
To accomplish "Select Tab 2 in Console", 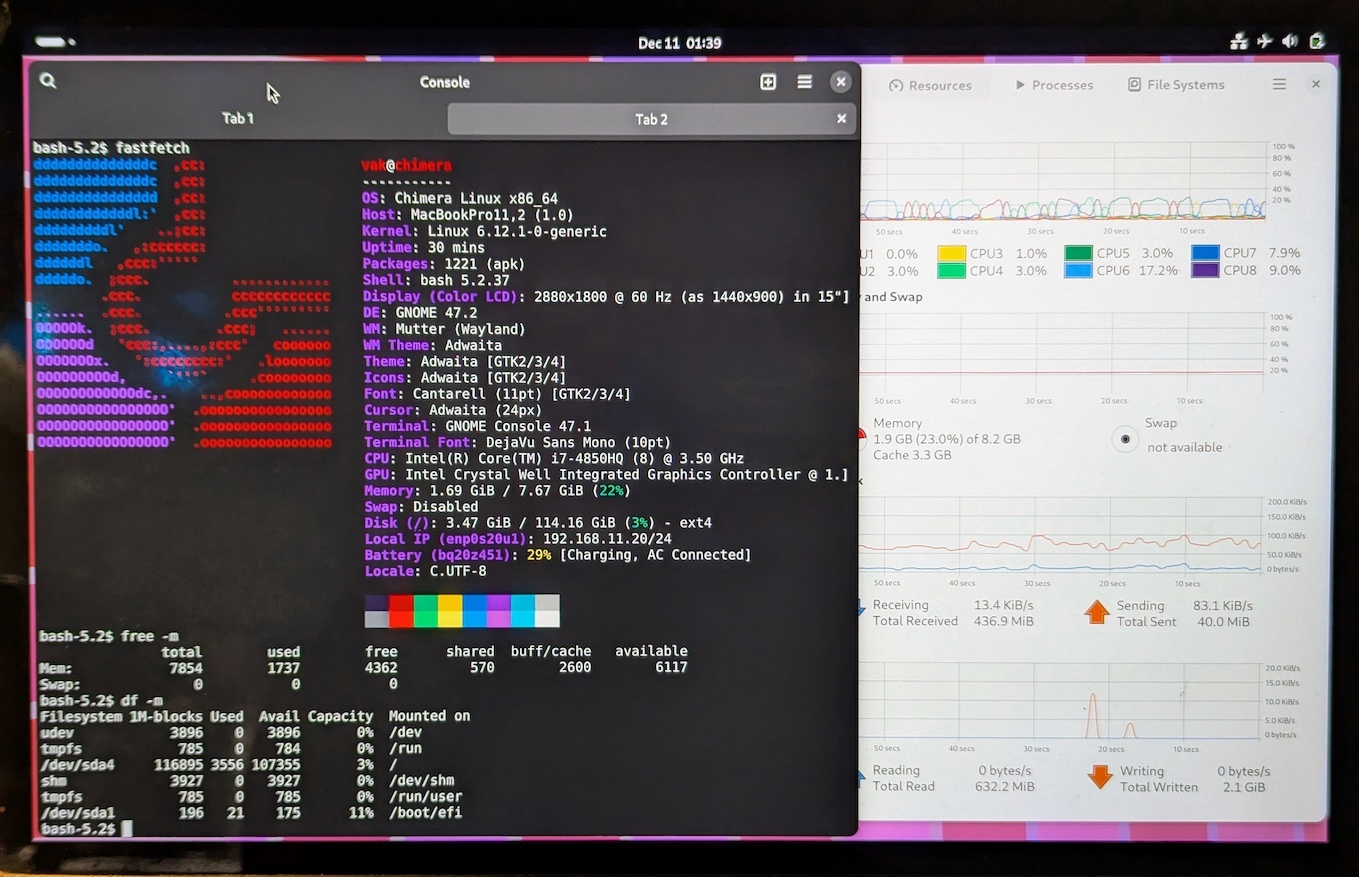I will click(x=651, y=119).
